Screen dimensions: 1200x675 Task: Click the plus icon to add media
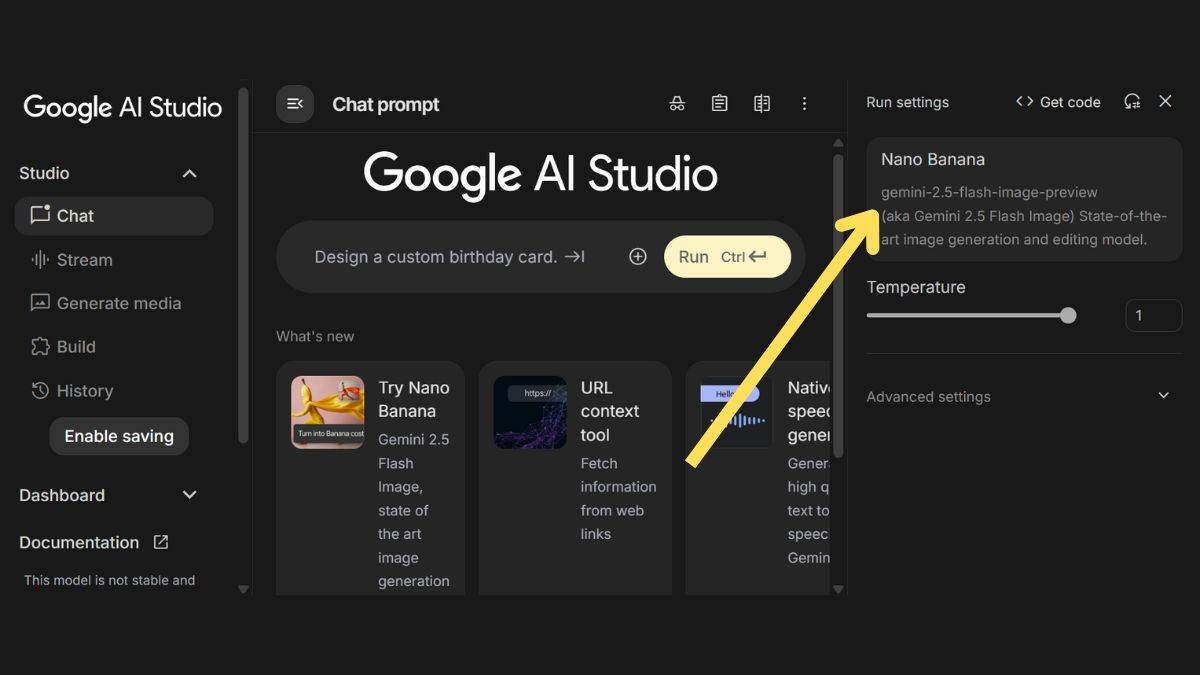click(638, 257)
